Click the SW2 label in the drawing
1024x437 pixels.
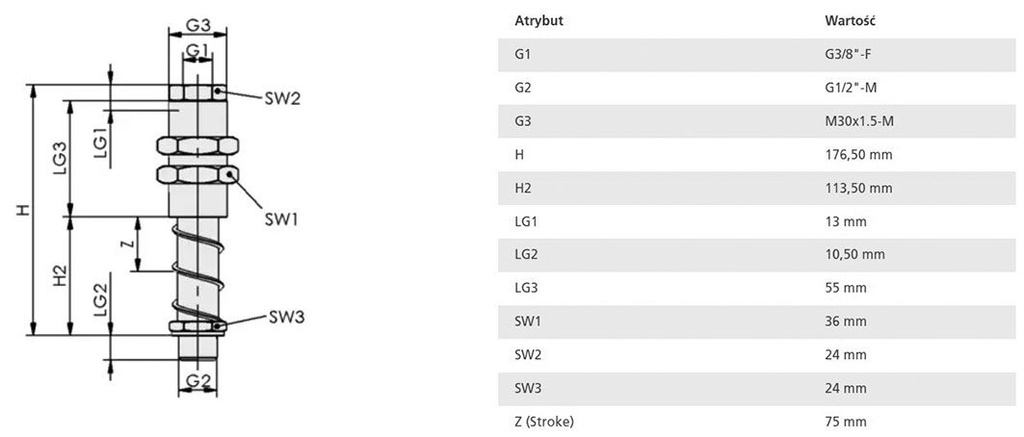click(282, 98)
